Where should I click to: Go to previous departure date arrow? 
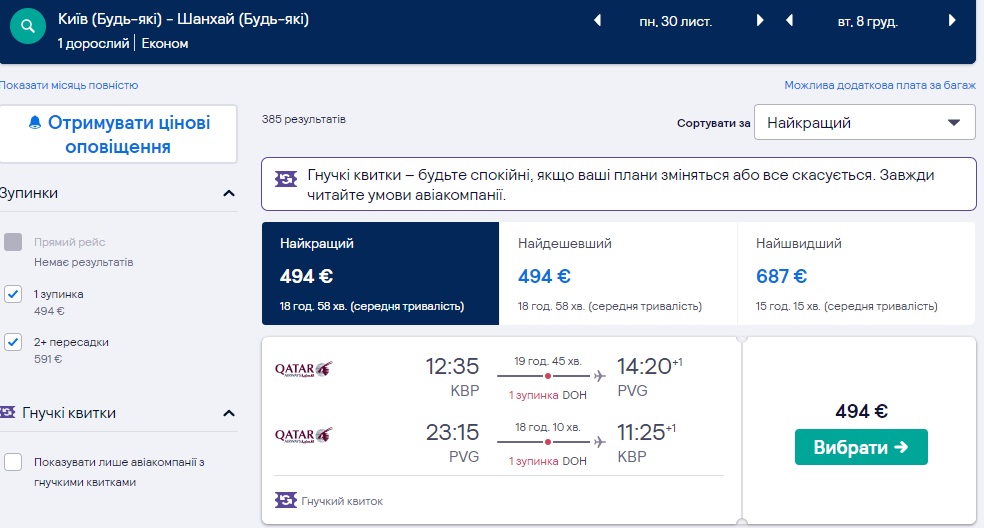(x=598, y=20)
